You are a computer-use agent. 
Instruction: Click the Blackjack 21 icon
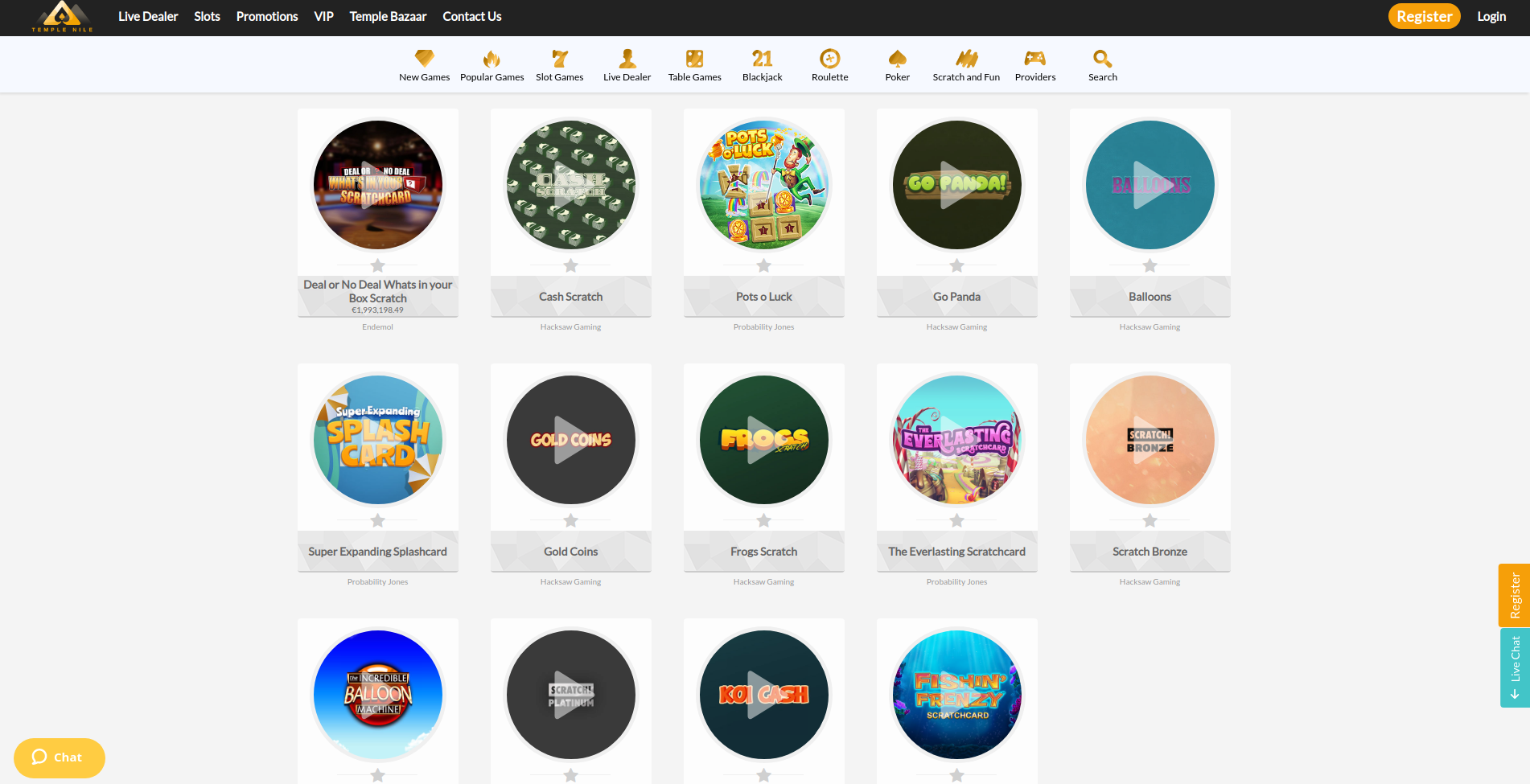point(762,59)
